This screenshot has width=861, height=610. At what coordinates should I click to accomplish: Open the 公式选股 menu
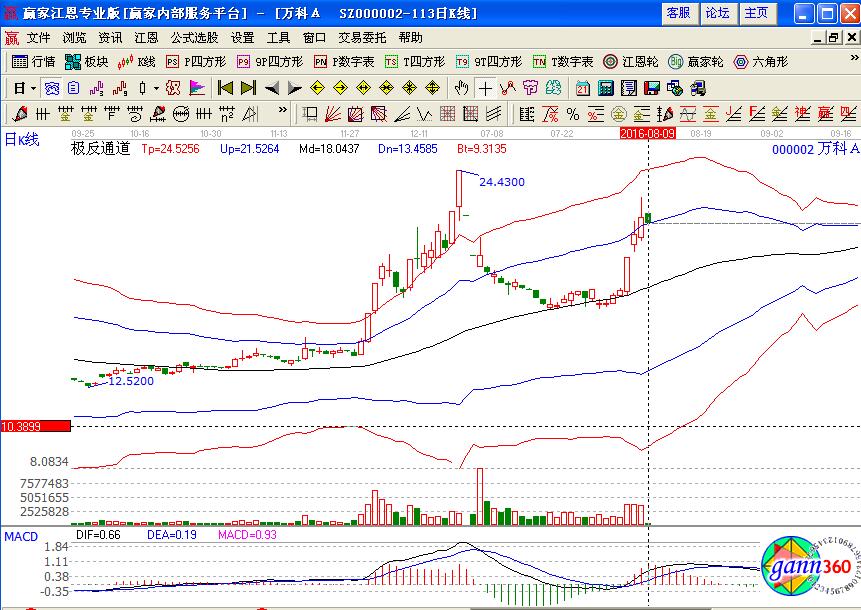point(194,38)
